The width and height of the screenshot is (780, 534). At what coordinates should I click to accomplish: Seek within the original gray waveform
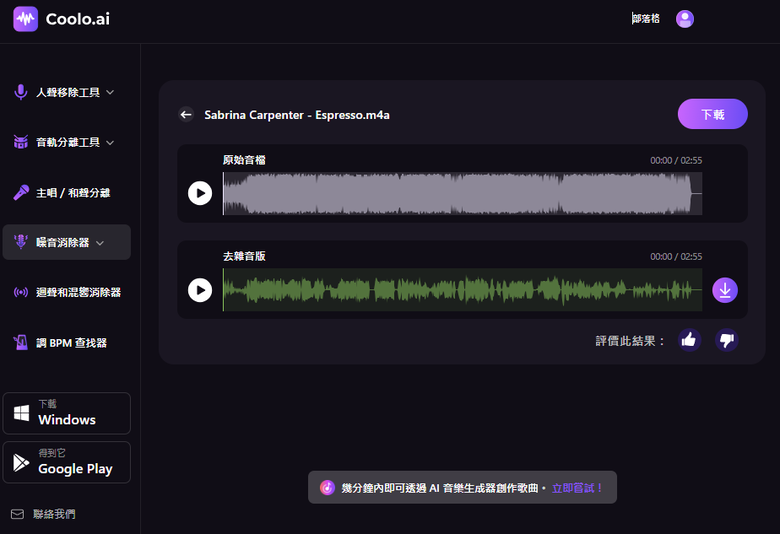tap(462, 193)
